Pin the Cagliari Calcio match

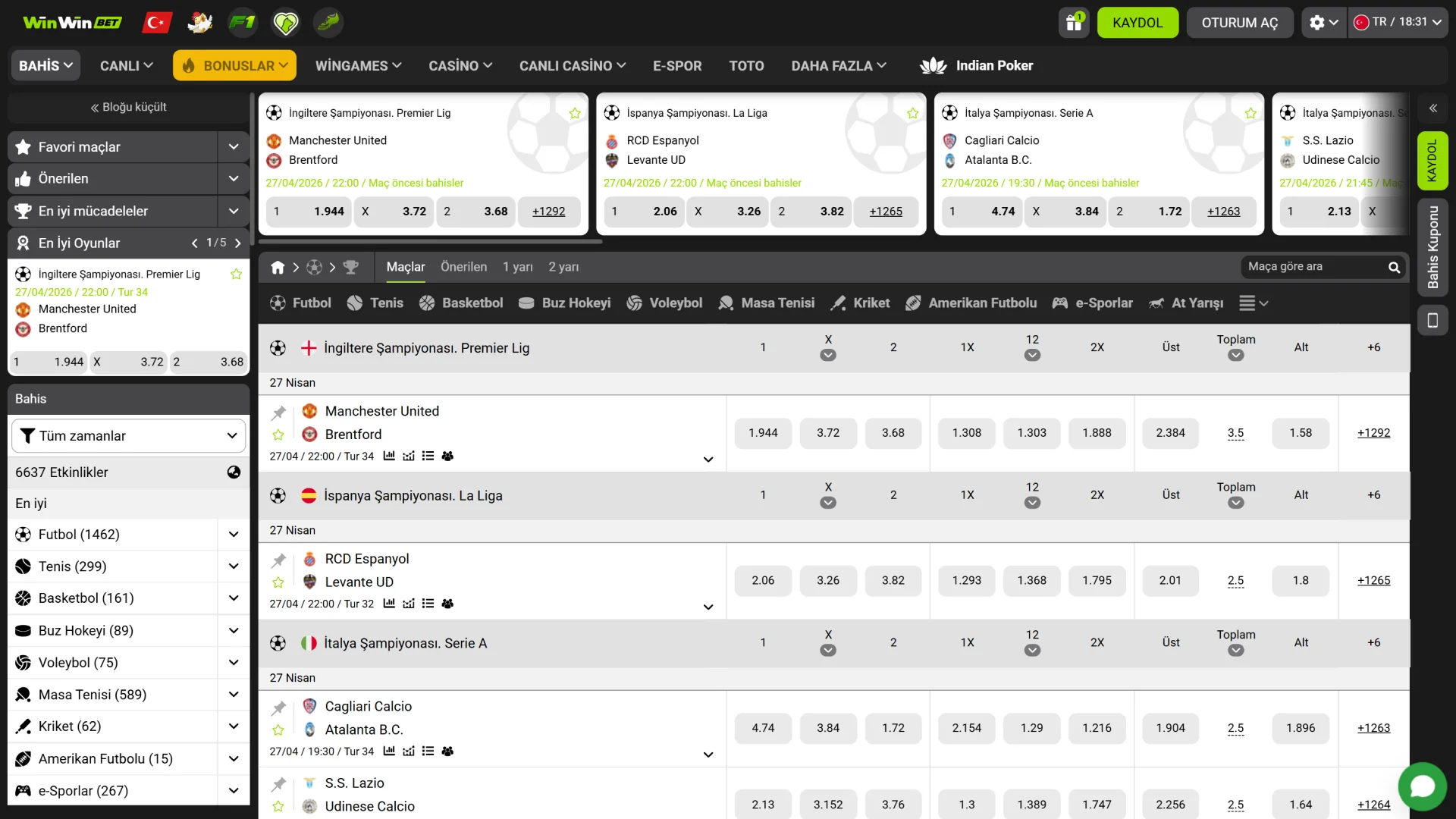click(x=278, y=708)
